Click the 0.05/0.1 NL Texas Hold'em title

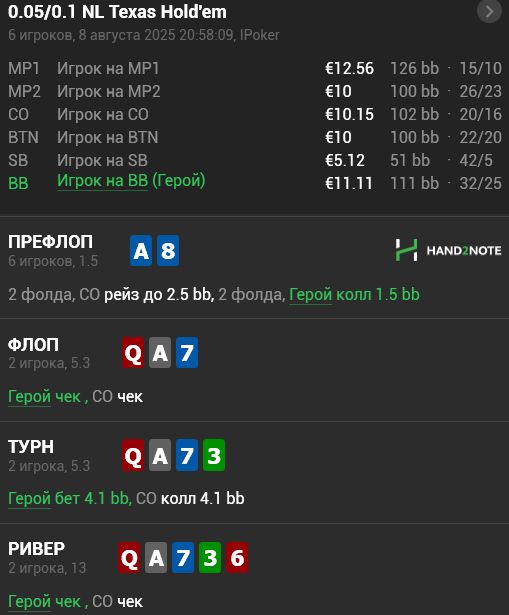(x=117, y=12)
